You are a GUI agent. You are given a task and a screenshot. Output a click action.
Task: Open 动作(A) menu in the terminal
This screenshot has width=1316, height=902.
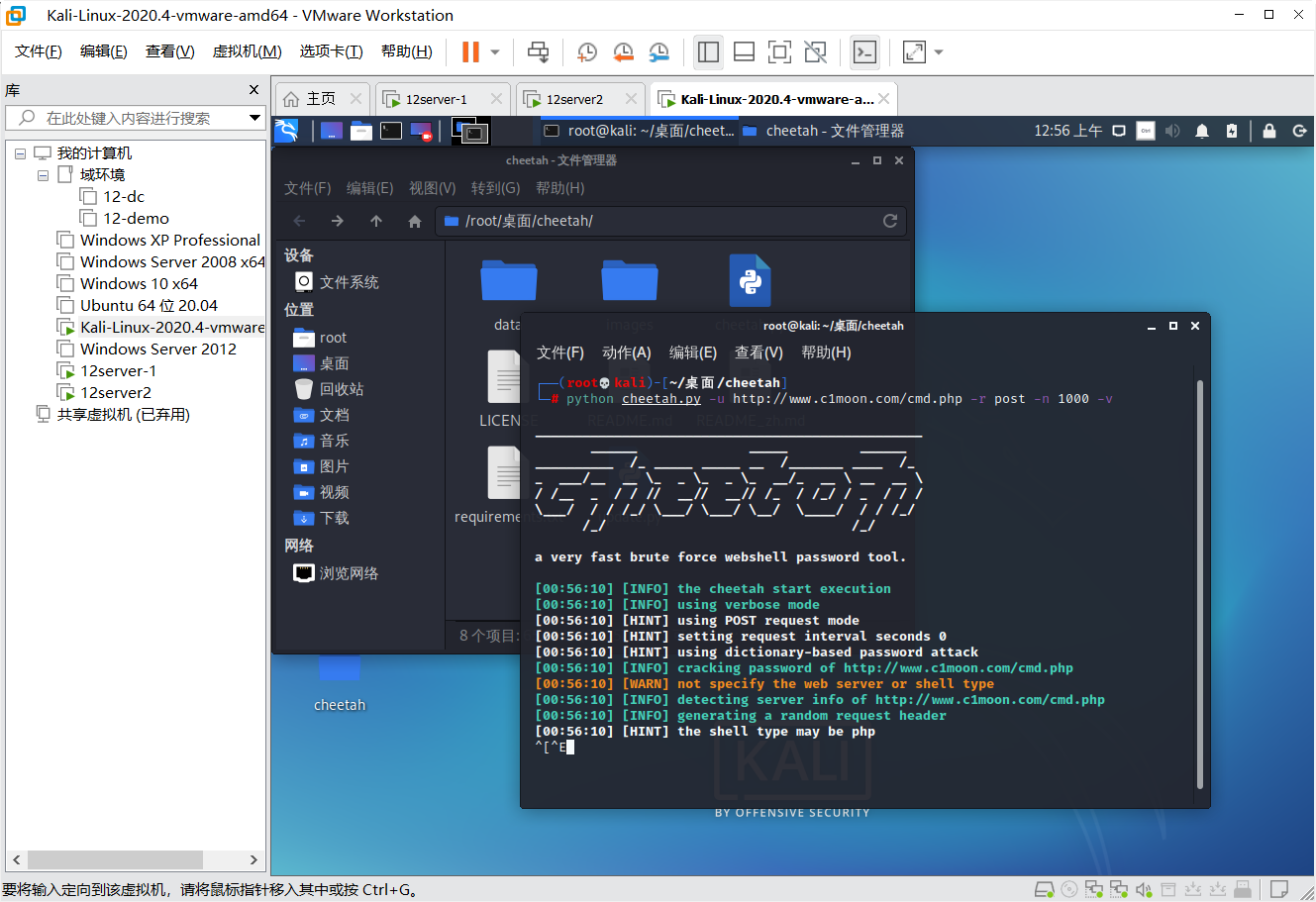[x=627, y=352]
